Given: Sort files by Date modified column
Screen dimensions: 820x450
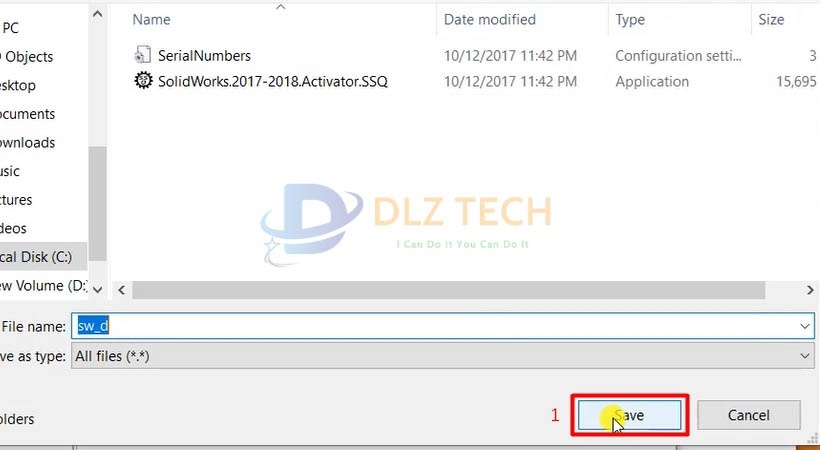Looking at the screenshot, I should 489,20.
